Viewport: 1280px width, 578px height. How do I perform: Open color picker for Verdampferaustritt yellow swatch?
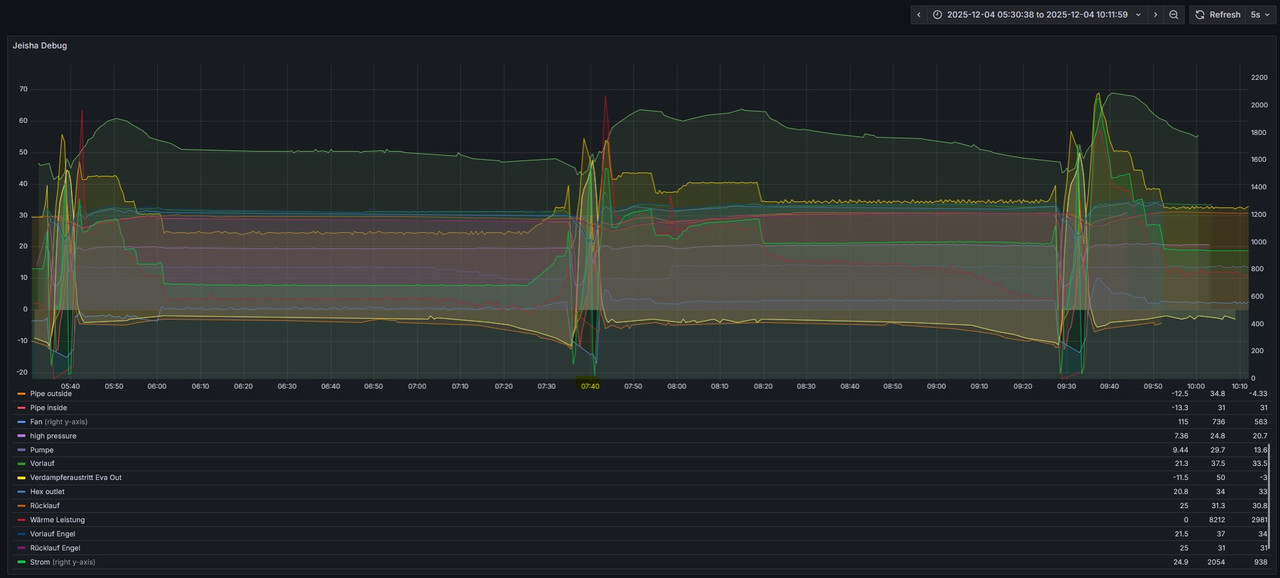pyautogui.click(x=21, y=478)
